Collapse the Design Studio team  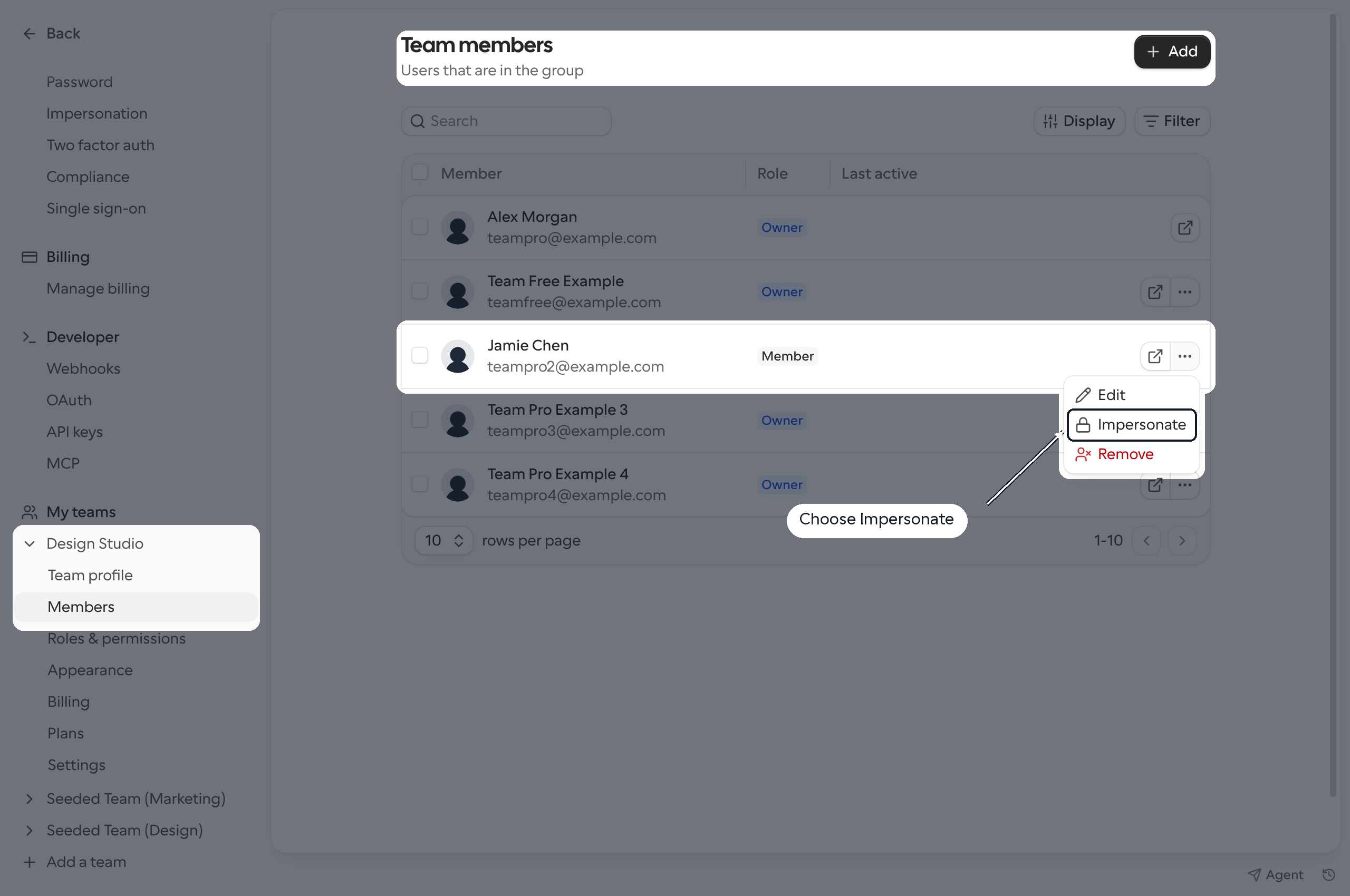point(30,543)
